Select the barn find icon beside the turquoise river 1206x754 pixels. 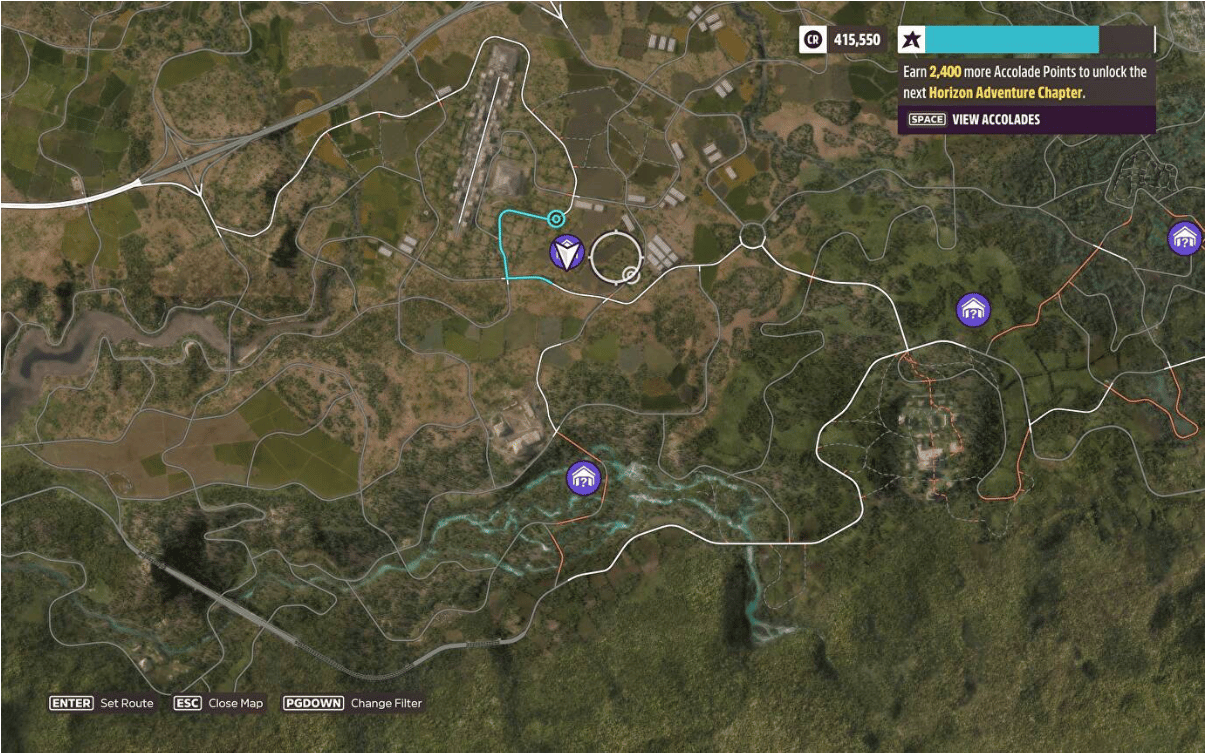[x=582, y=478]
